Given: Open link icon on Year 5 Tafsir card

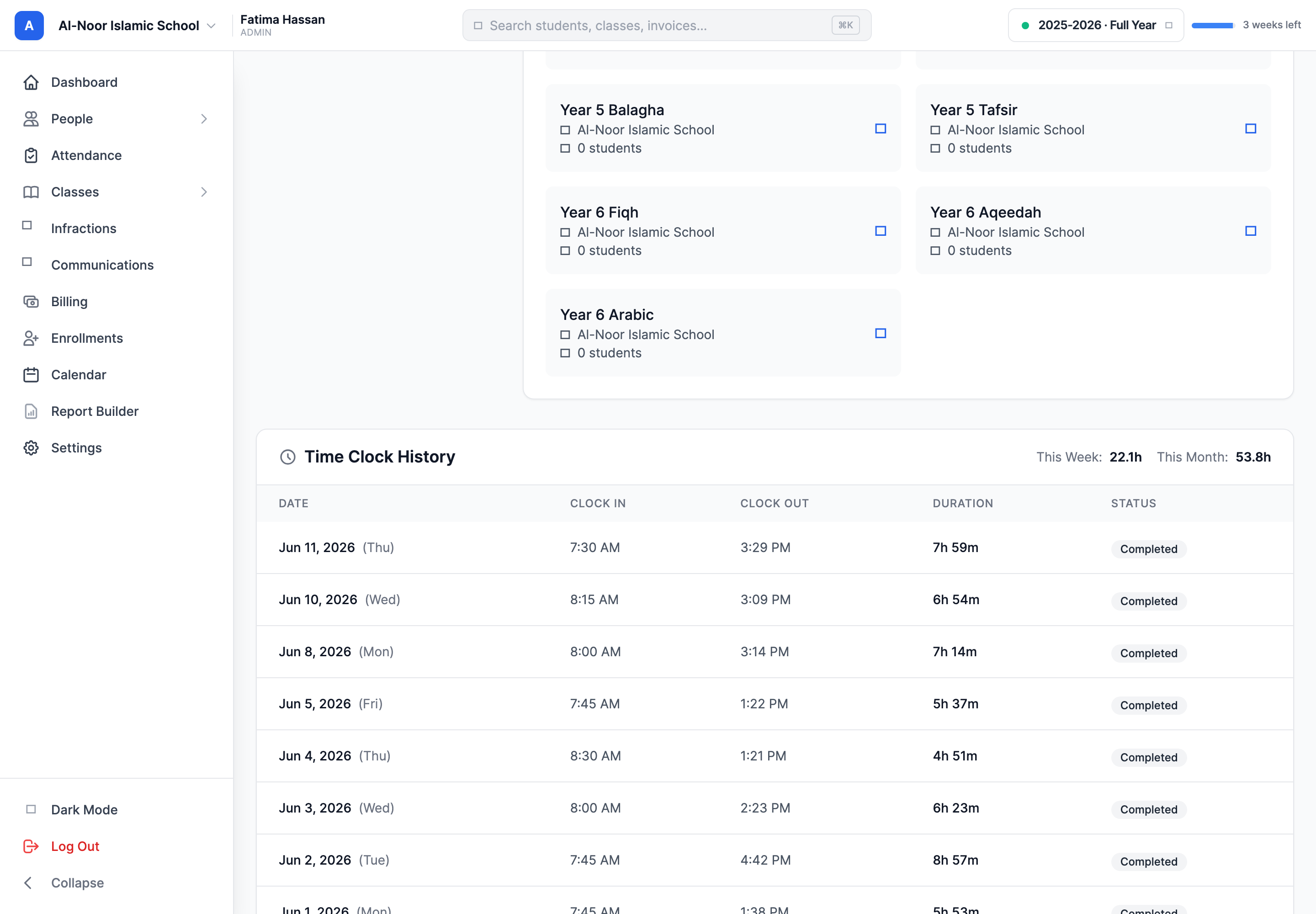Looking at the screenshot, I should 1251,129.
